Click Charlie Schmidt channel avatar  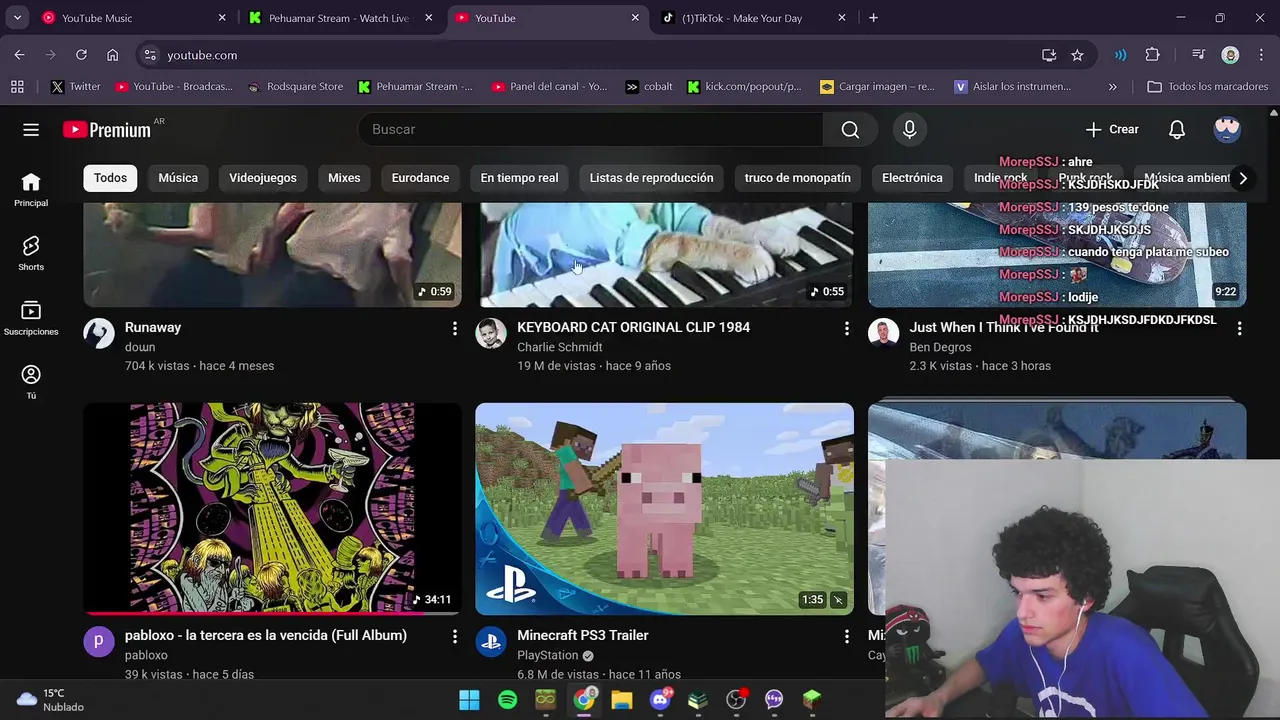click(x=491, y=333)
